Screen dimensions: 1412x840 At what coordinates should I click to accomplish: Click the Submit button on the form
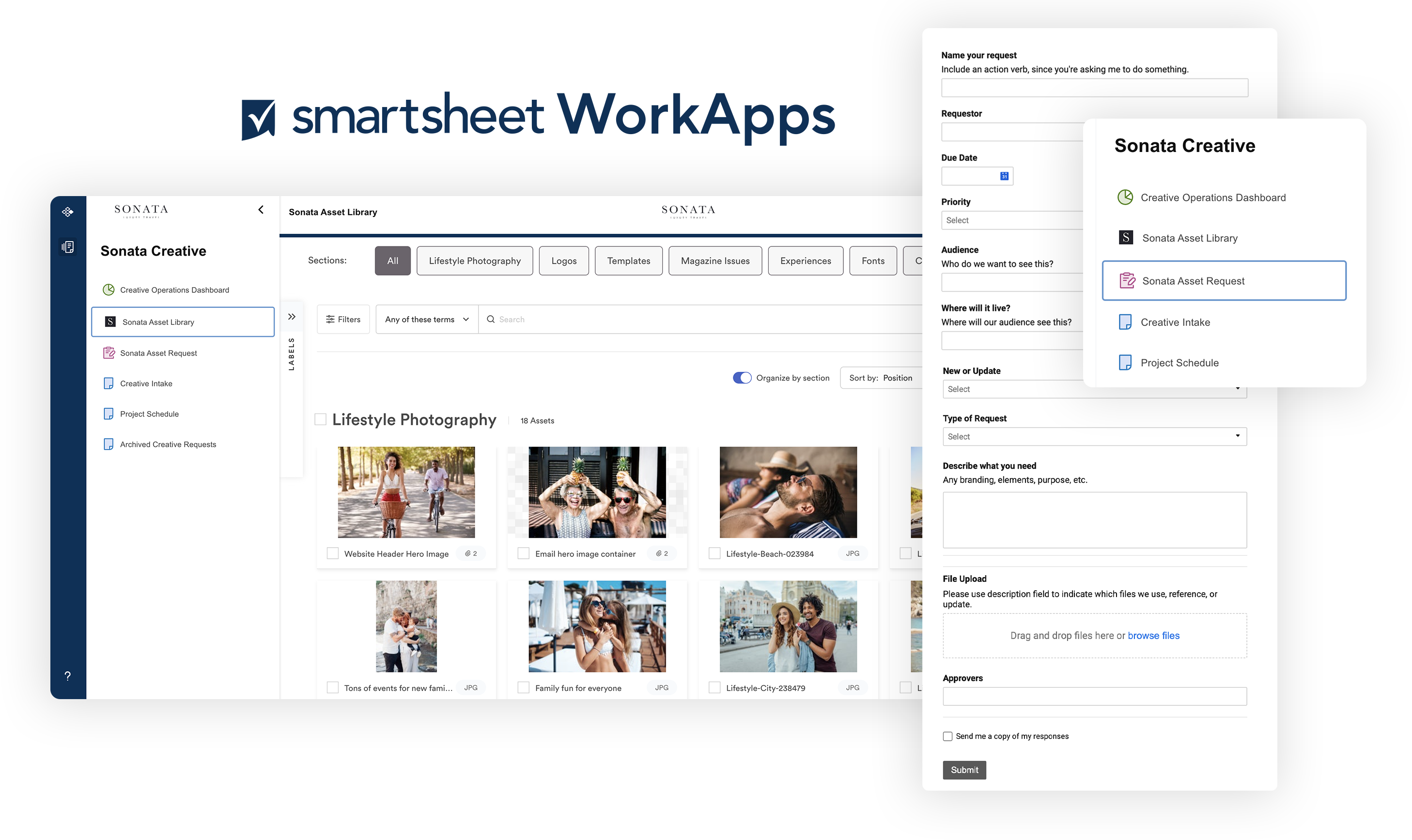[964, 769]
